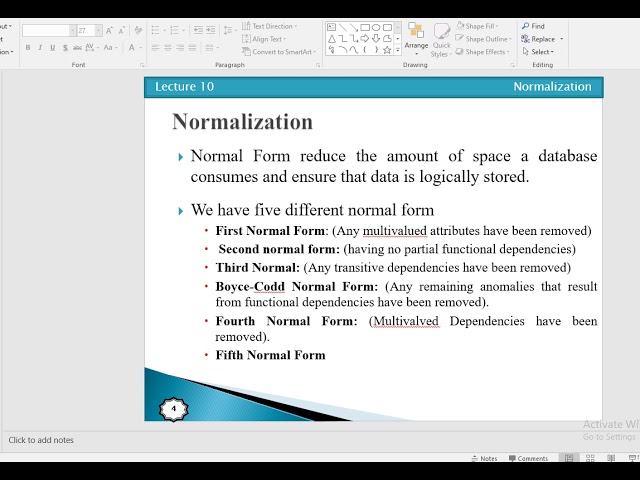
Task: Select the Text Box shape in gallery
Action: (x=331, y=27)
